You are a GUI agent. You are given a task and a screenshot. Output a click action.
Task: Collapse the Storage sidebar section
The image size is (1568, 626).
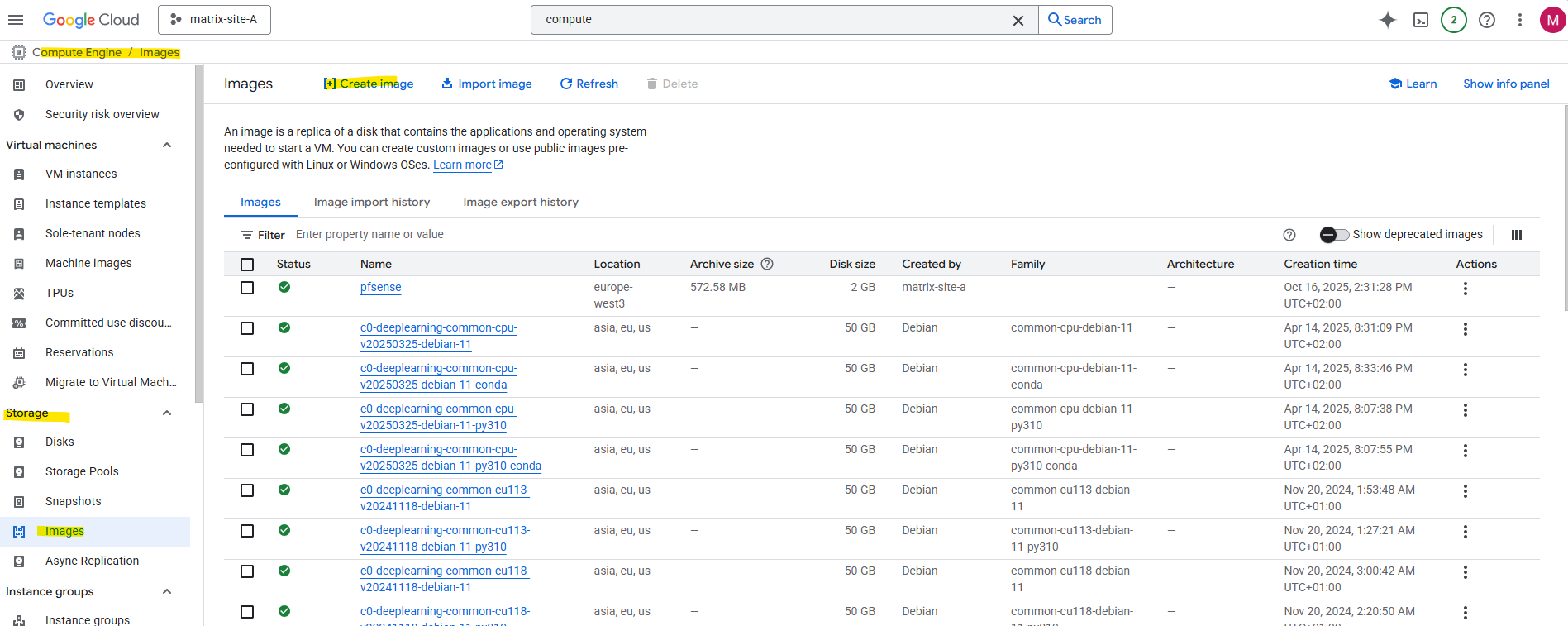coord(167,413)
